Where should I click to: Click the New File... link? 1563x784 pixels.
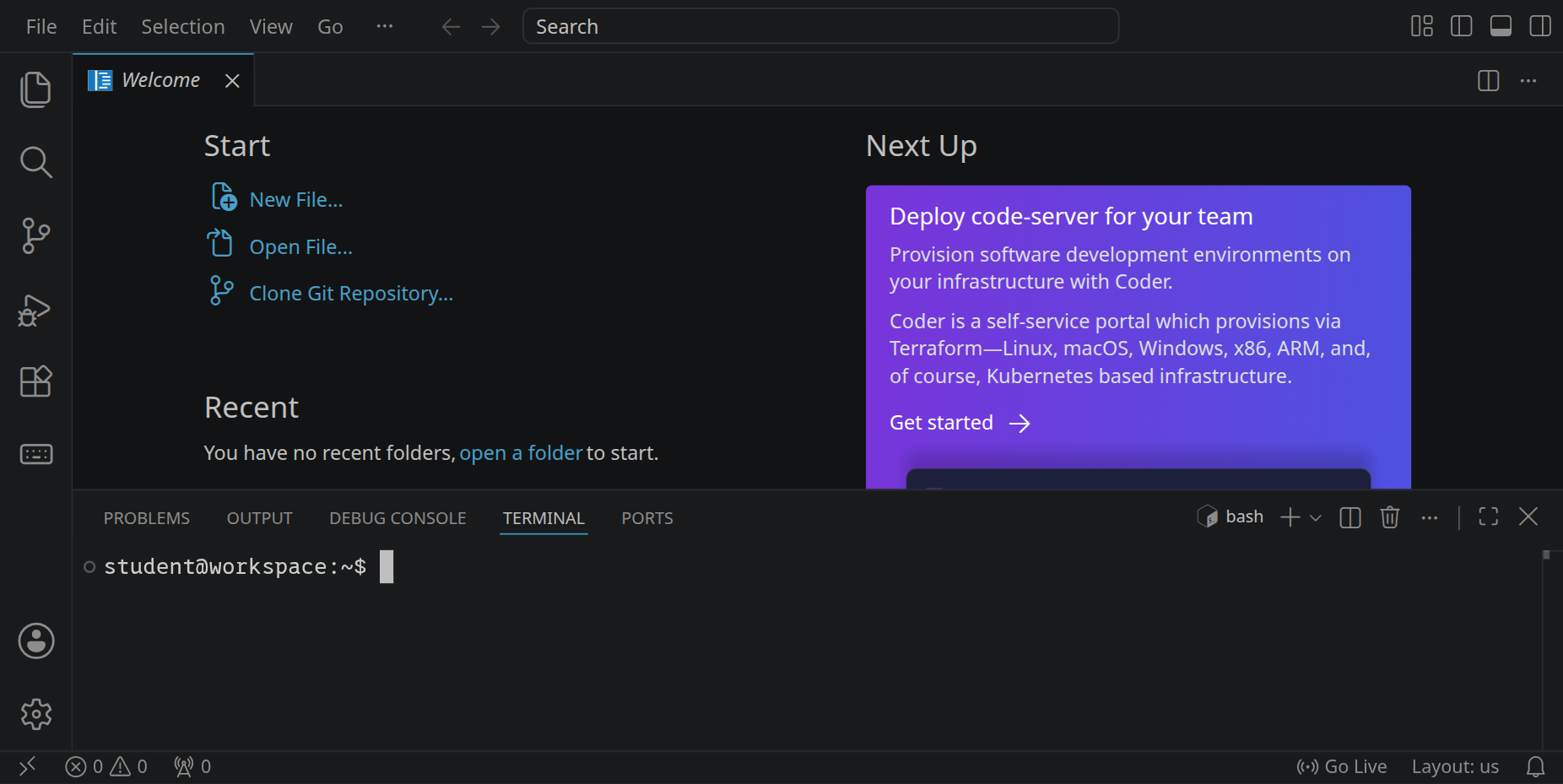coord(296,200)
